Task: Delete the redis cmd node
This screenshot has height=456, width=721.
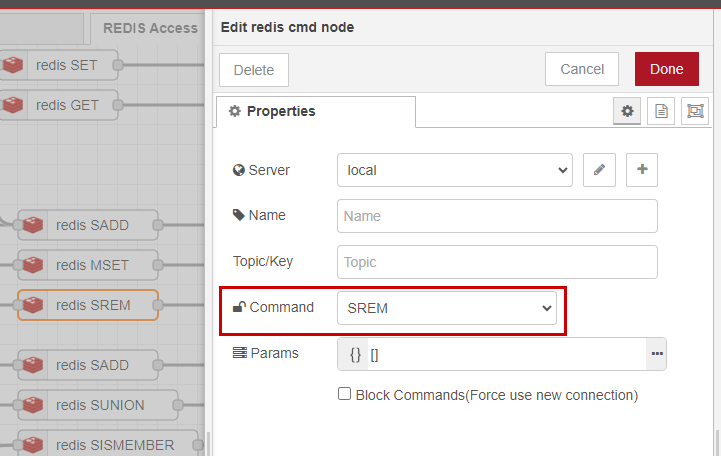Action: click(x=254, y=70)
